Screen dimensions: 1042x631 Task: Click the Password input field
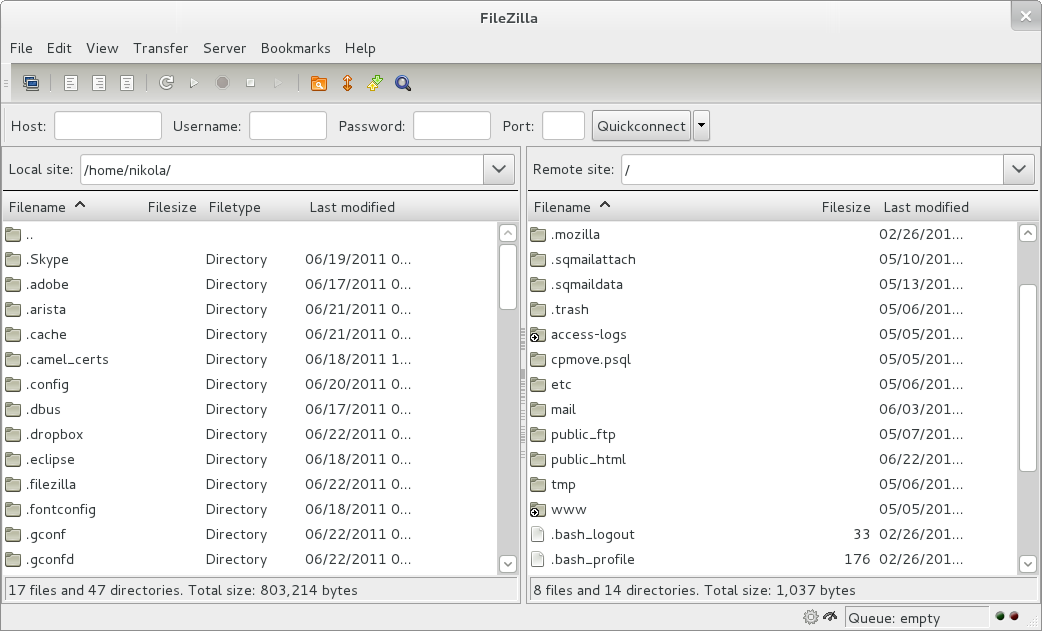coord(452,126)
